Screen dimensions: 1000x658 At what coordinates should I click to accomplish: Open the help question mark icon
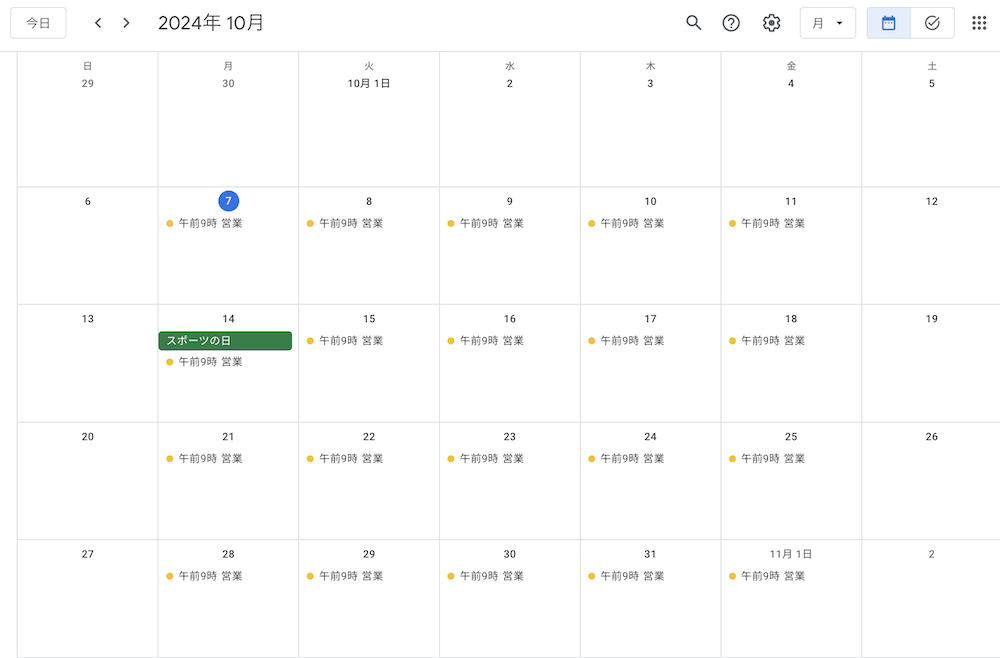coord(731,23)
